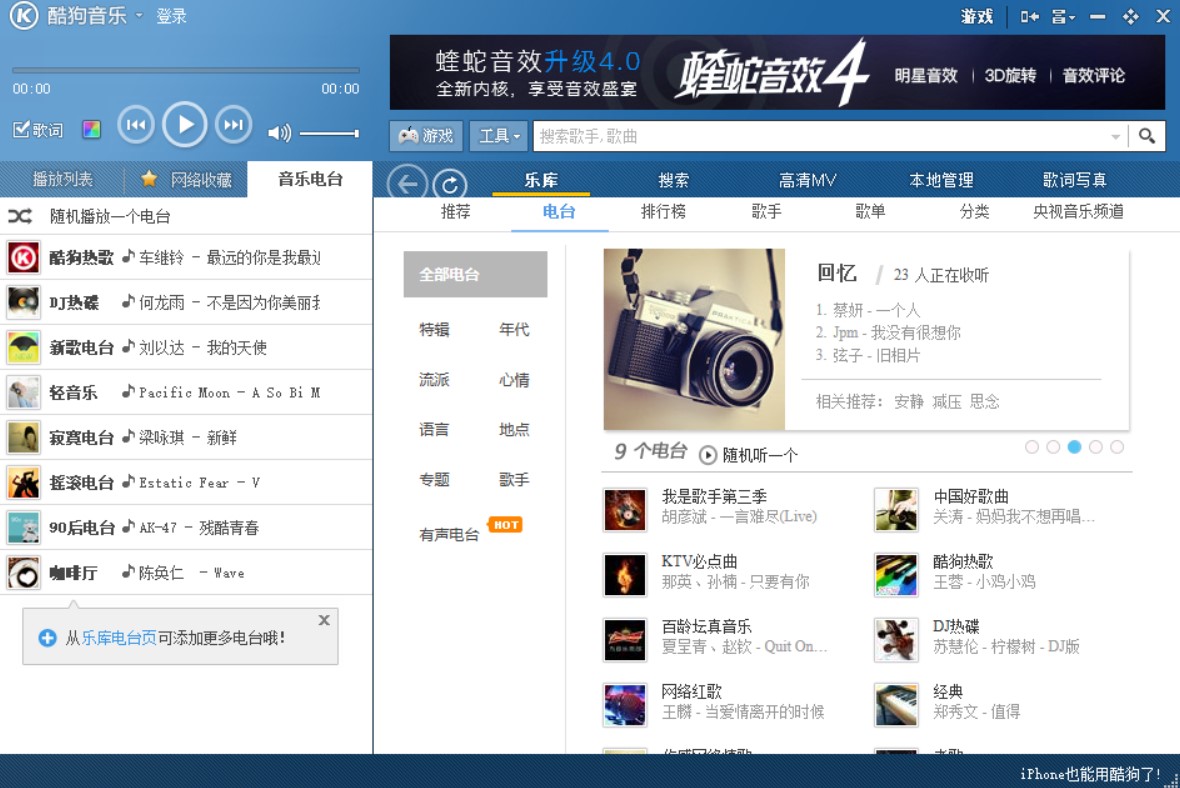The image size is (1180, 788).
Task: Follow the 乐库电台页 link in tip
Action: pos(119,638)
